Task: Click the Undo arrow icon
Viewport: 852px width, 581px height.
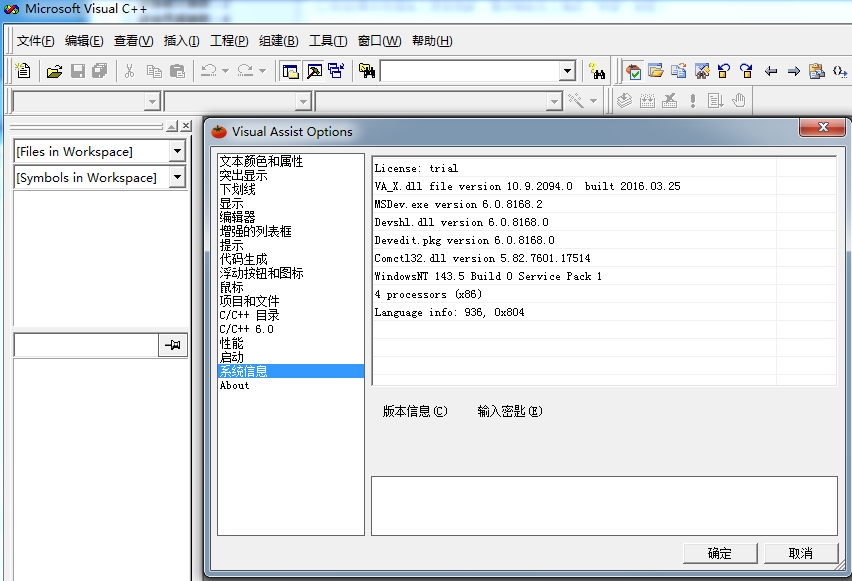Action: [209, 71]
